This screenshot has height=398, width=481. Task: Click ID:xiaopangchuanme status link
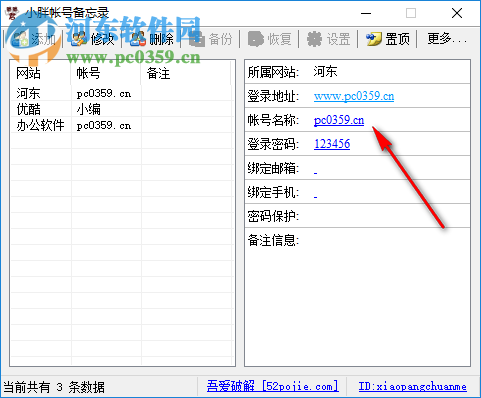(413, 387)
